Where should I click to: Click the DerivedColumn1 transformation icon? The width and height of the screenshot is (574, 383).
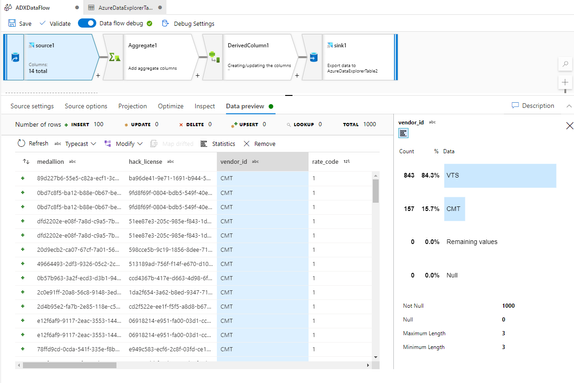coord(214,57)
